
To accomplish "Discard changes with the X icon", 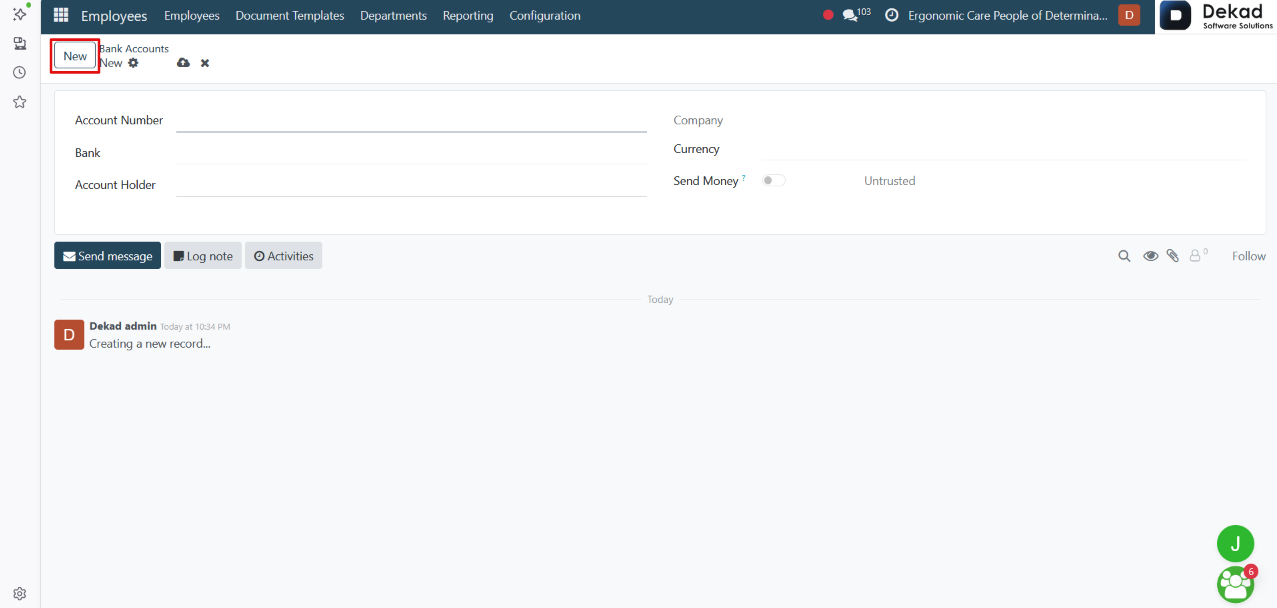I will (x=205, y=63).
